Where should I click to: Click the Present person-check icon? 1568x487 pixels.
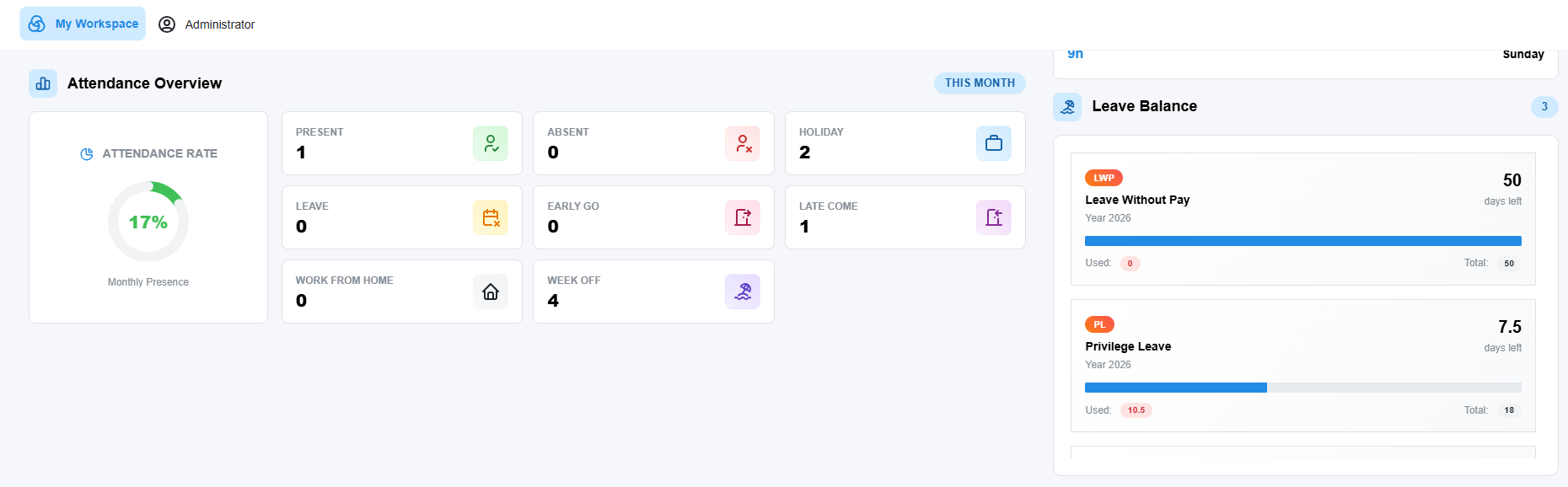point(491,143)
